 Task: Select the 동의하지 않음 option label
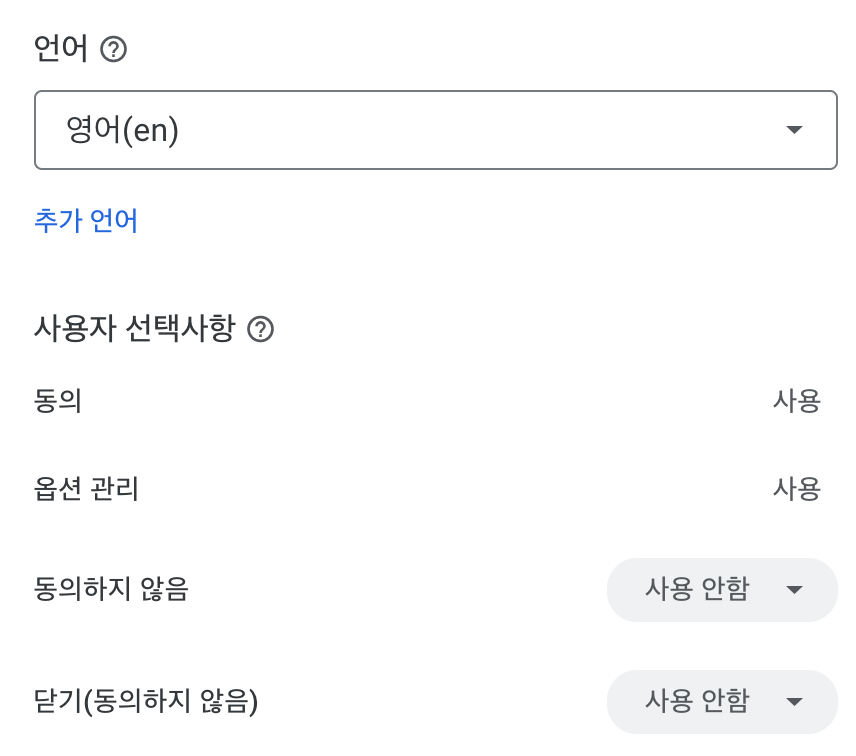[111, 590]
